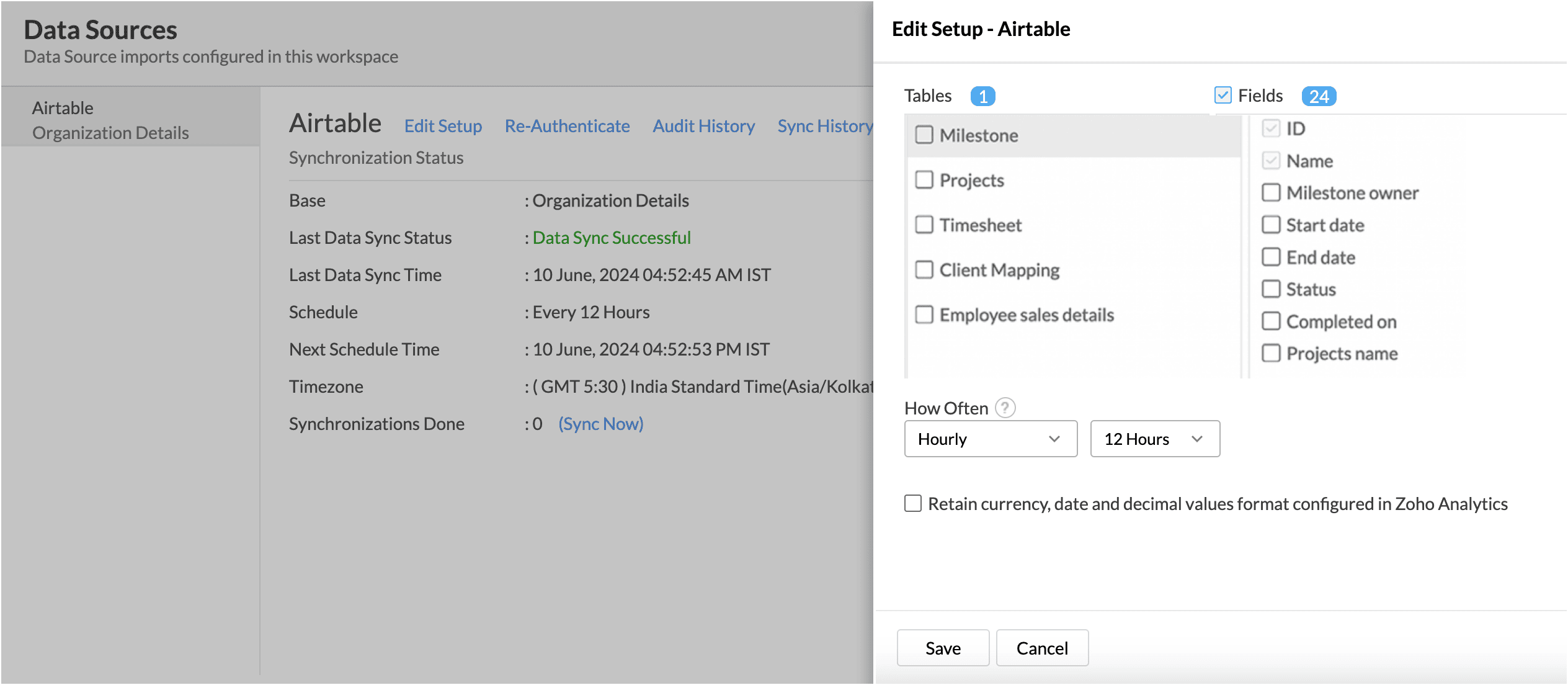Click the Sync Now link
The image size is (1568, 685).
600,424
